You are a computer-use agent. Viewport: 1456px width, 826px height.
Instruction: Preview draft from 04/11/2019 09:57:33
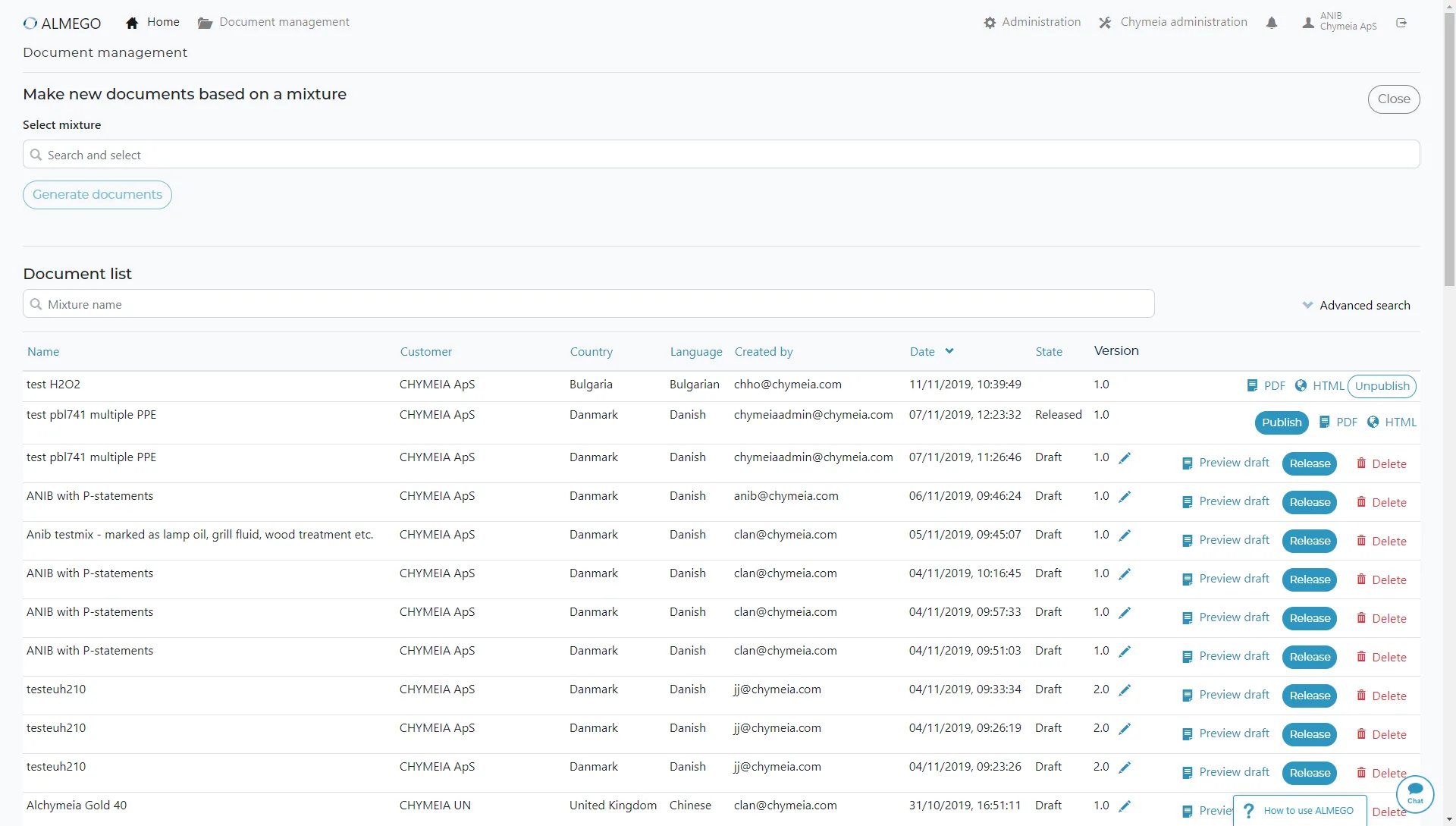(1225, 617)
